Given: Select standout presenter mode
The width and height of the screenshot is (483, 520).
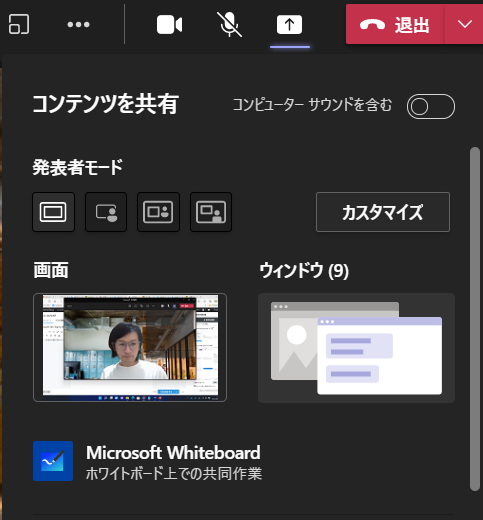Looking at the screenshot, I should point(106,212).
